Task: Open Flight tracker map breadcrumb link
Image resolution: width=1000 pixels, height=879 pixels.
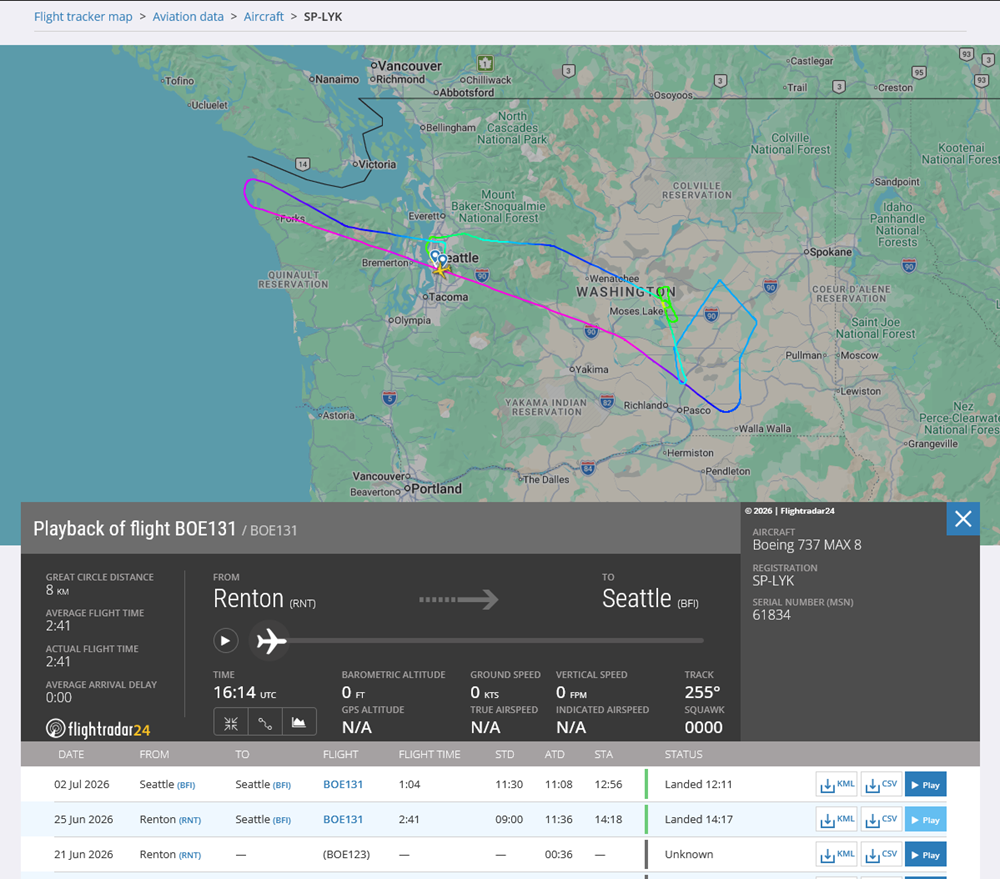Action: tap(83, 17)
